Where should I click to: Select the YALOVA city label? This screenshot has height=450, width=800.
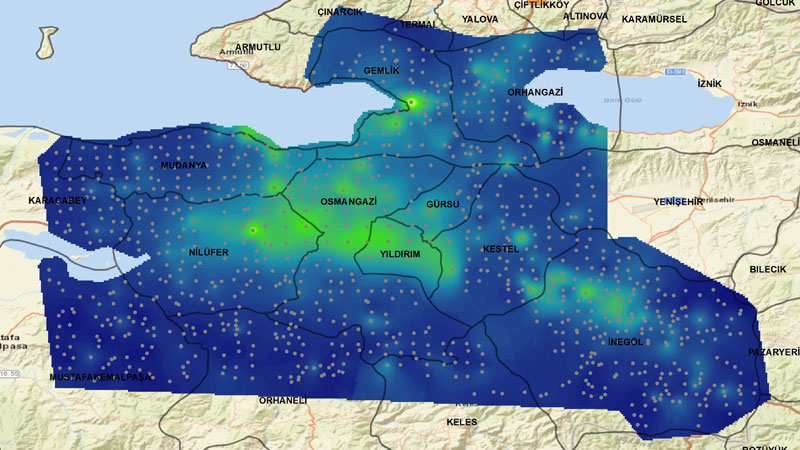480,19
